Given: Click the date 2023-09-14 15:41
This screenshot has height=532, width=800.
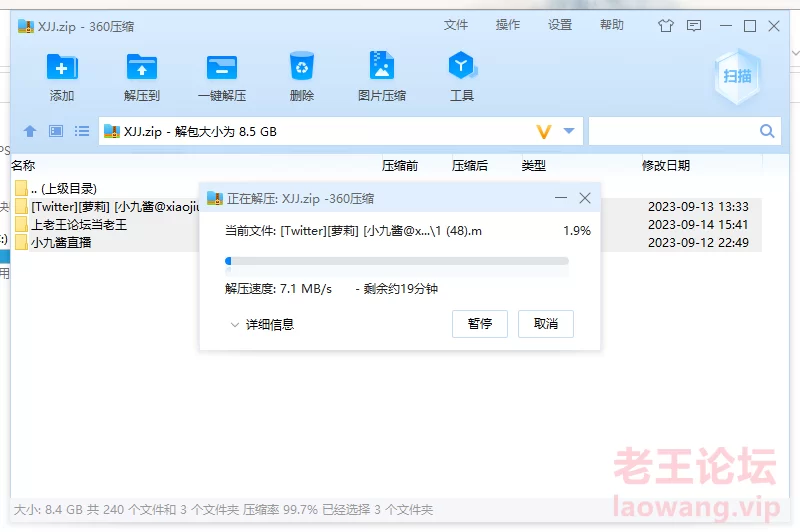Looking at the screenshot, I should click(x=698, y=224).
